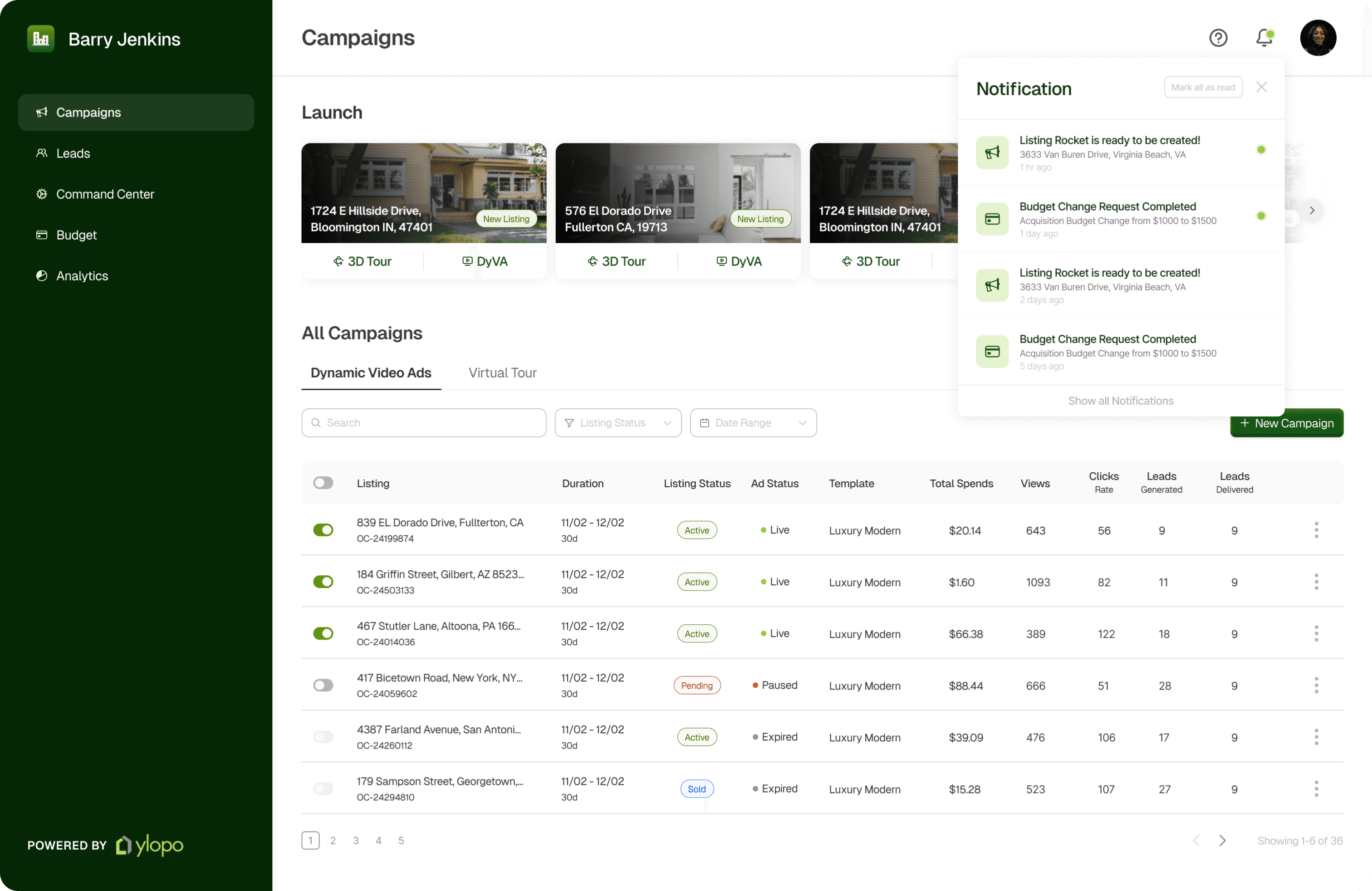Enable campaign toggle for 417 Bicetown Road

323,685
